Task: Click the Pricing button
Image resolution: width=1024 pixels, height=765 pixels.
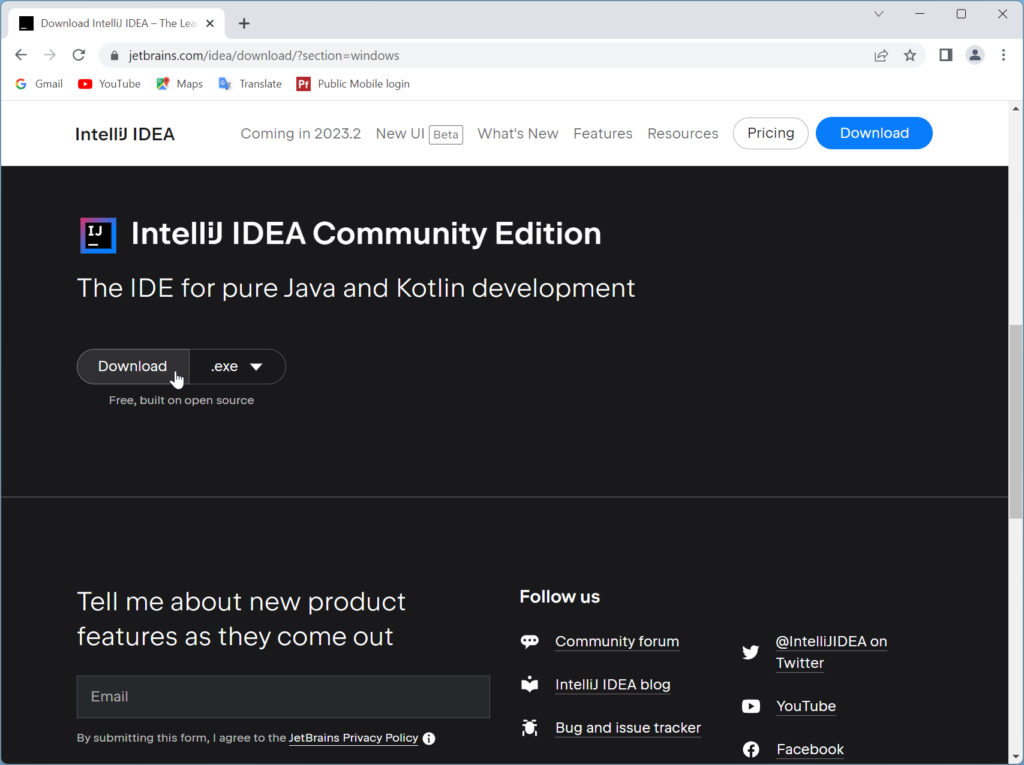Action: [771, 133]
